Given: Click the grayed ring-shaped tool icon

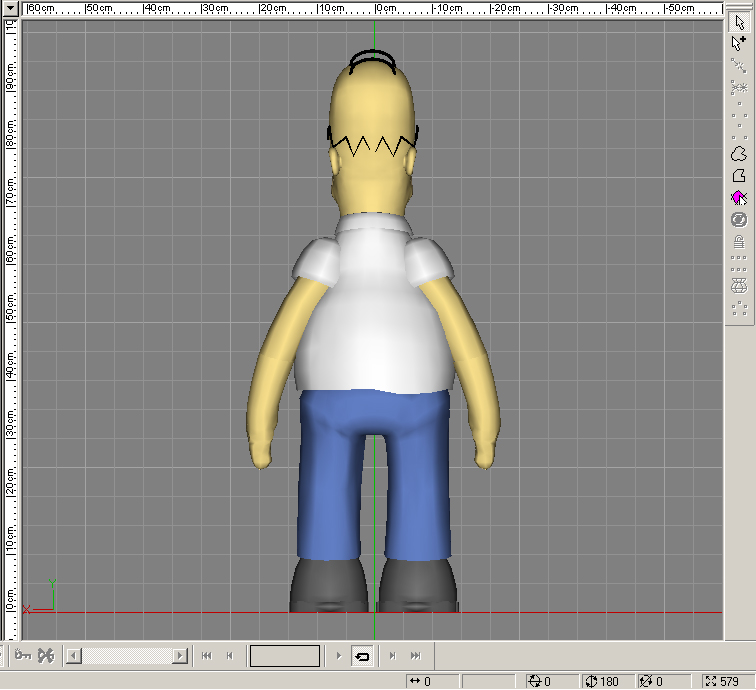Looking at the screenshot, I should click(739, 220).
